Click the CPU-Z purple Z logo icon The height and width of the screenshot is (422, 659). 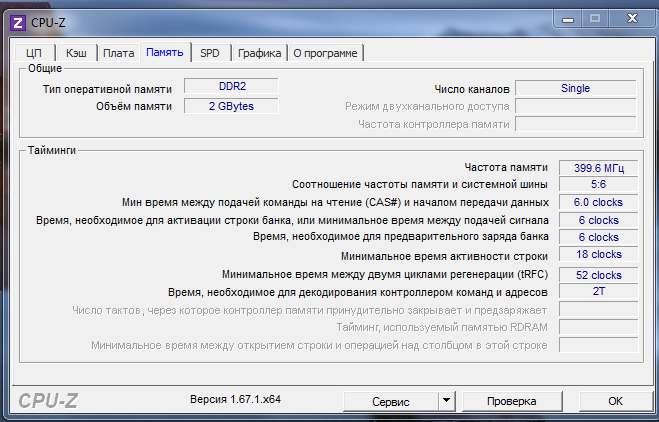(x=18, y=23)
